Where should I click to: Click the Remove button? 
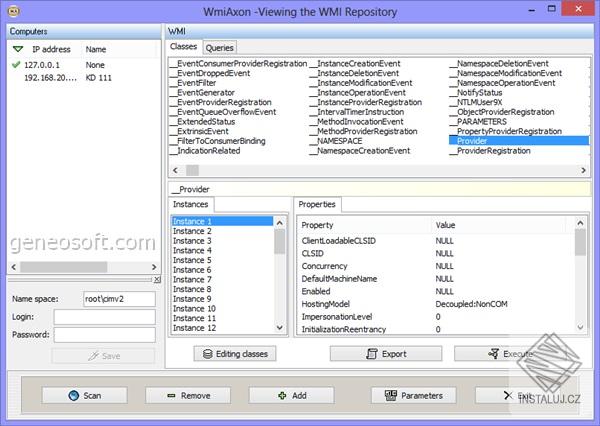tap(188, 395)
